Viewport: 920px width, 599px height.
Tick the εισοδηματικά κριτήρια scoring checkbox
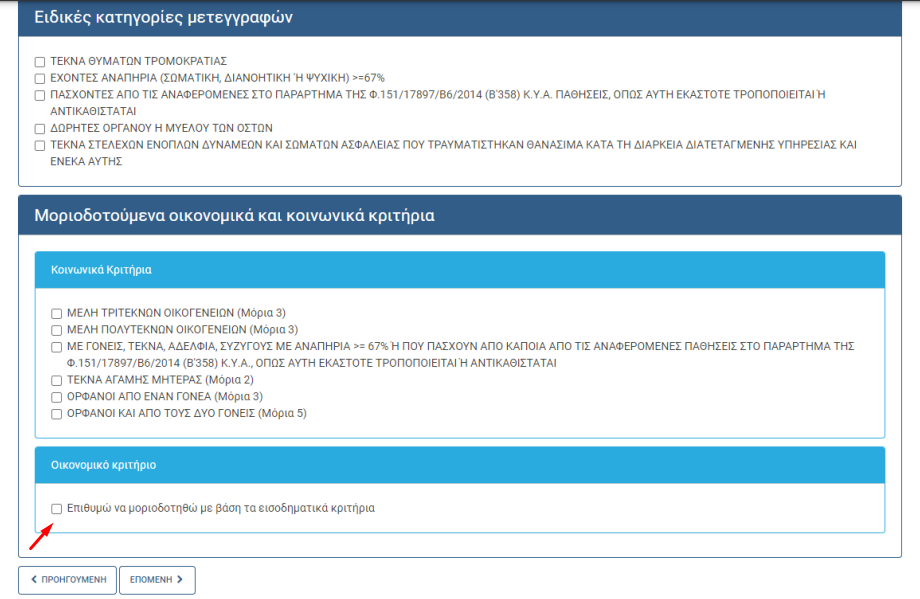[57, 509]
